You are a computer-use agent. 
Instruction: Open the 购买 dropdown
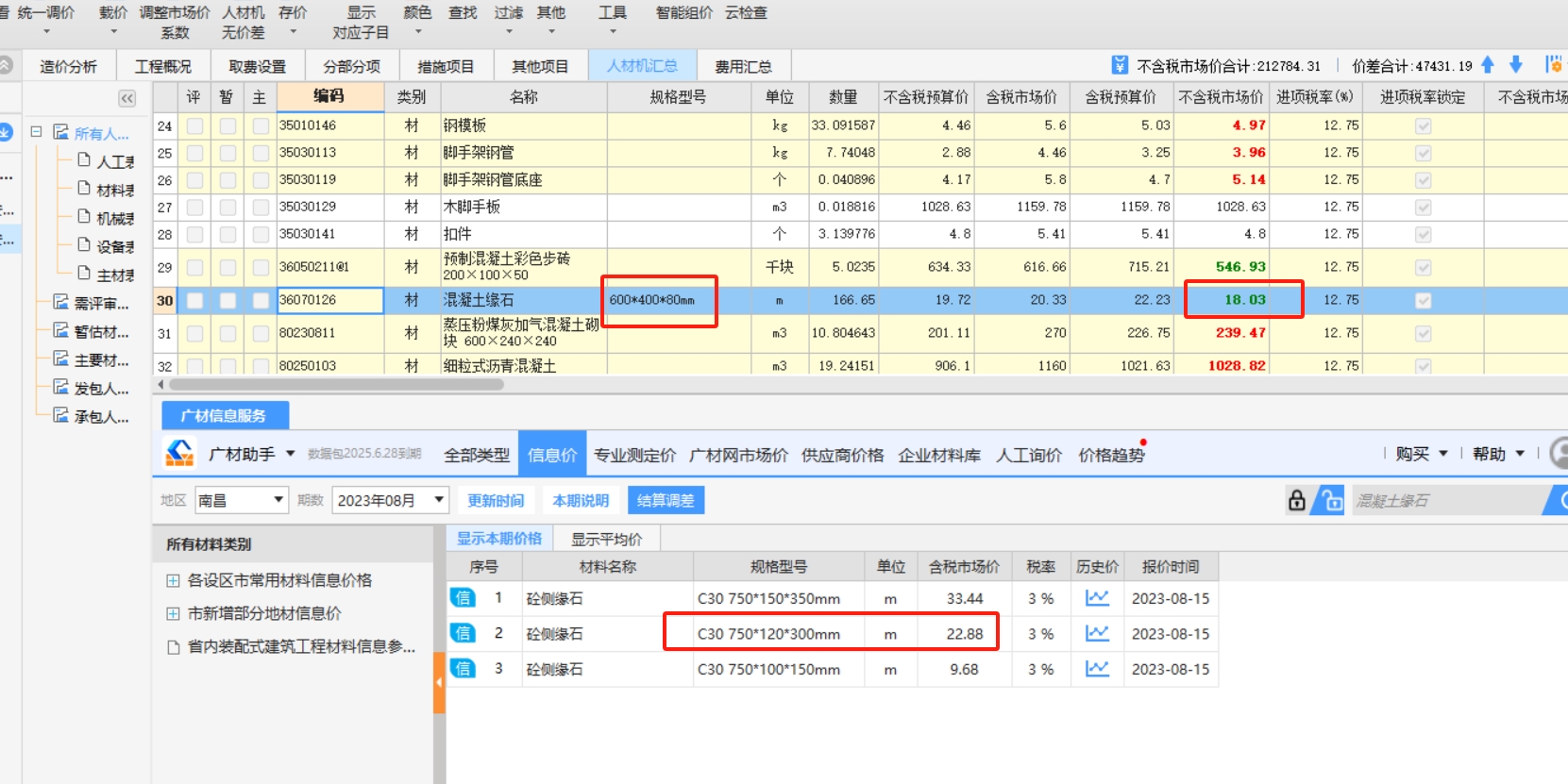[x=1422, y=454]
